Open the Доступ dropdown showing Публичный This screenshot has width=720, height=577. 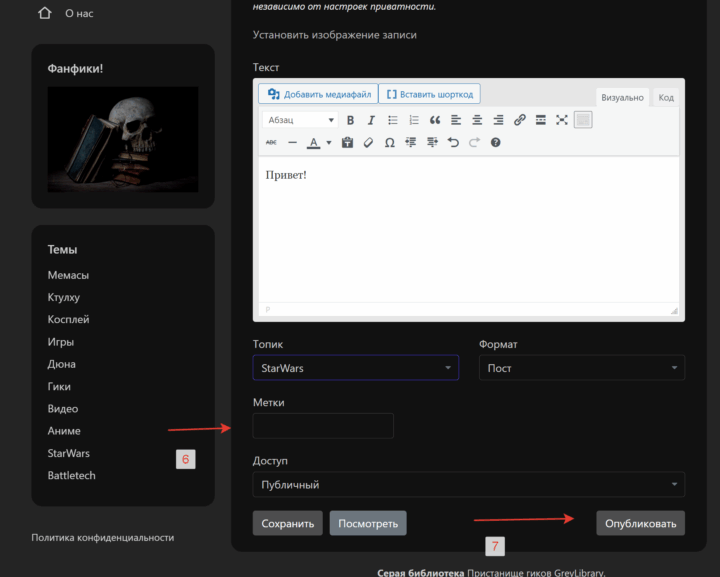click(x=469, y=484)
